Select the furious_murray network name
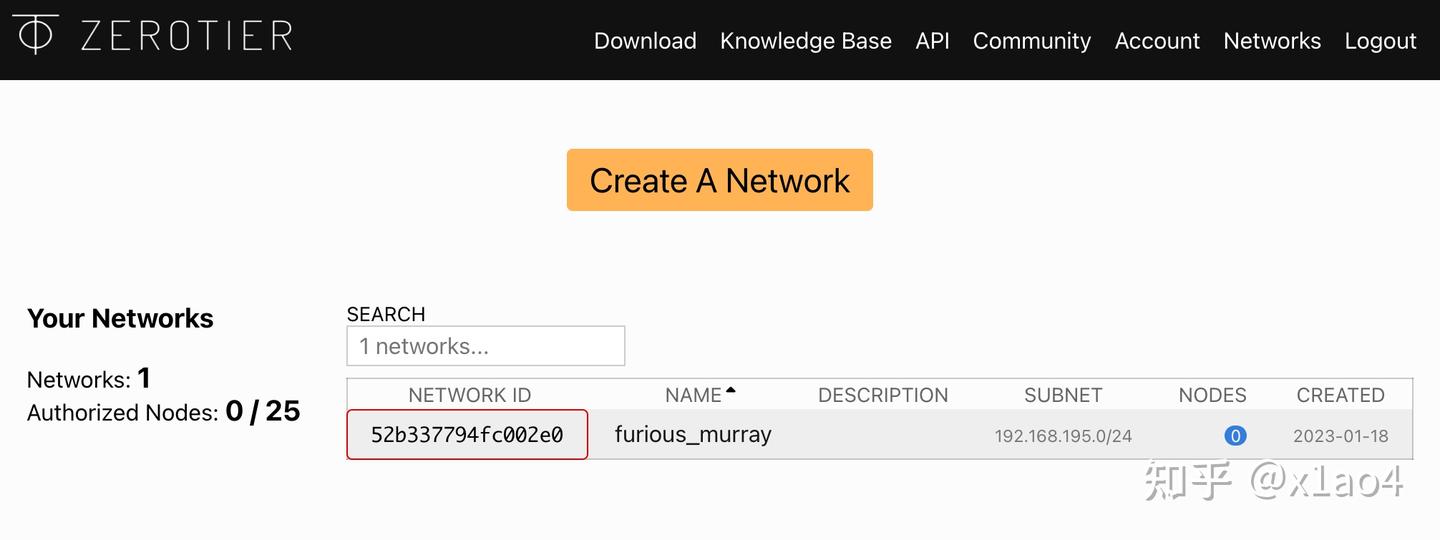 coord(693,435)
